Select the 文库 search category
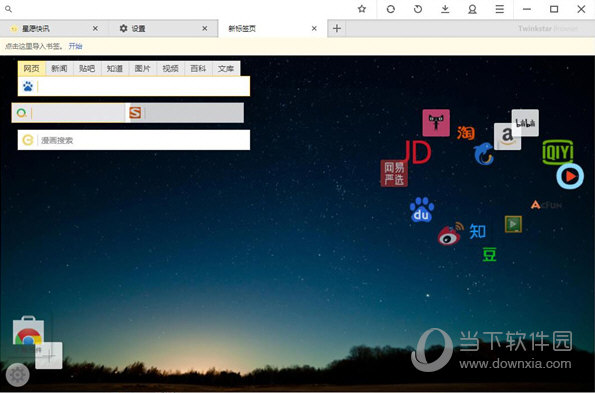This screenshot has width=595, height=393. pyautogui.click(x=226, y=68)
